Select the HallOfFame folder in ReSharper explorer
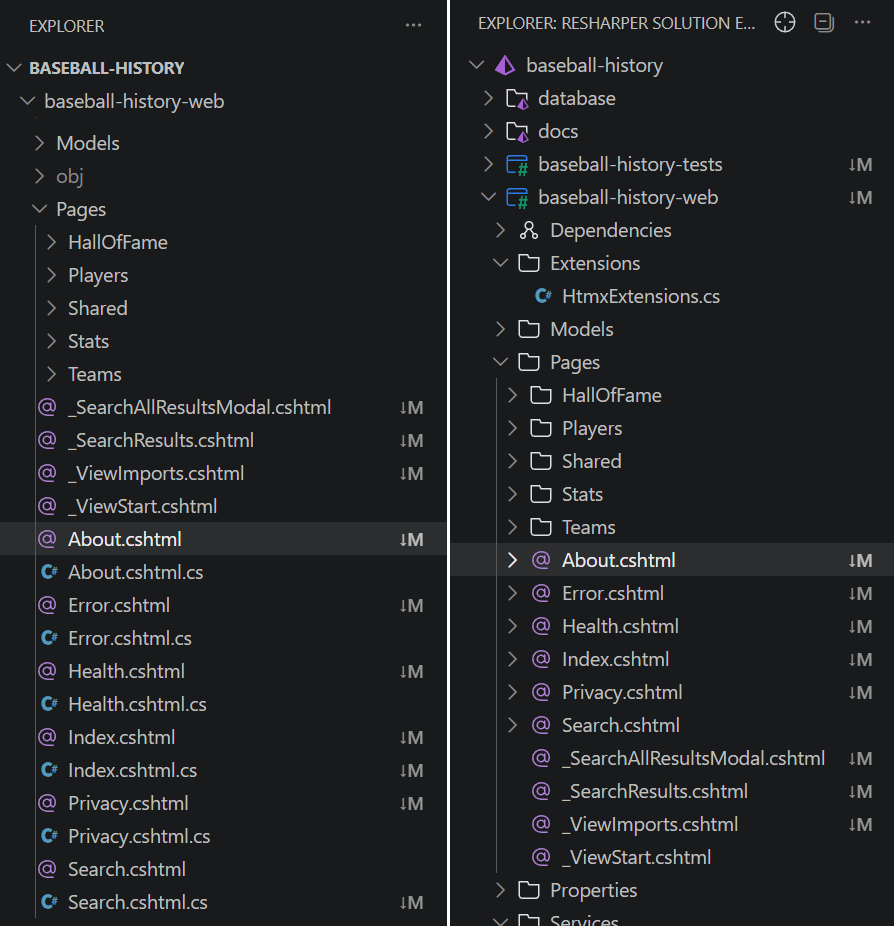Viewport: 894px width, 926px height. [x=611, y=396]
